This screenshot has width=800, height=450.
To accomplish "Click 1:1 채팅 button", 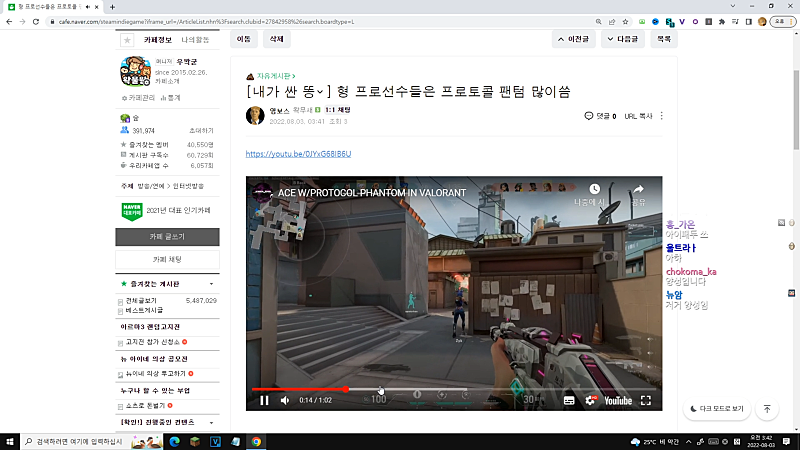I will [337, 110].
